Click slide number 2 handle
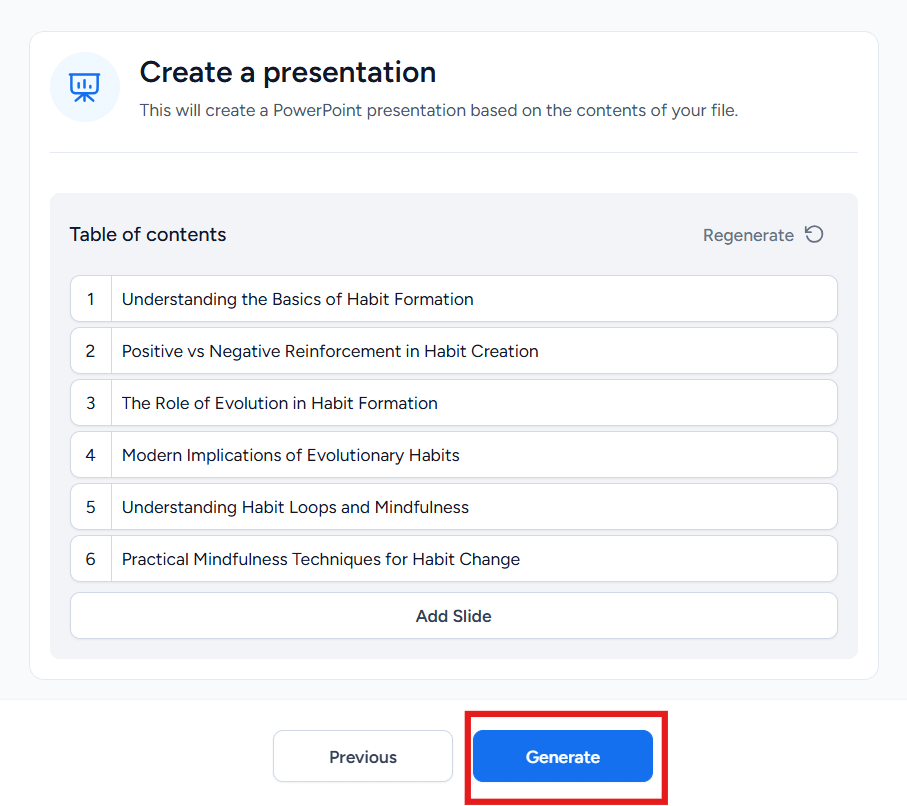The image size is (907, 806). [91, 351]
